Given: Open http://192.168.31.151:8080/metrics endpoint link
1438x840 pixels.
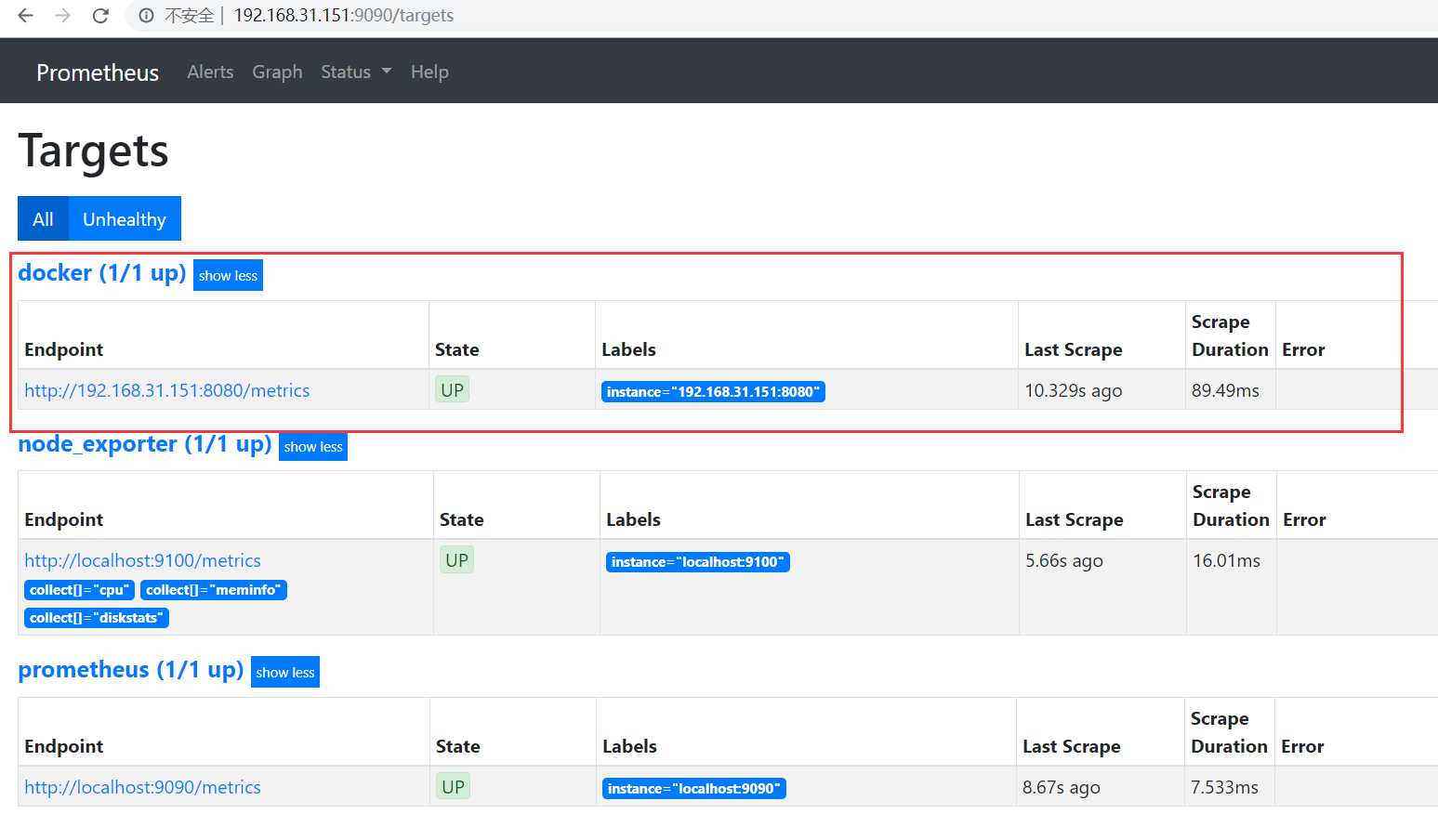Looking at the screenshot, I should click(167, 390).
